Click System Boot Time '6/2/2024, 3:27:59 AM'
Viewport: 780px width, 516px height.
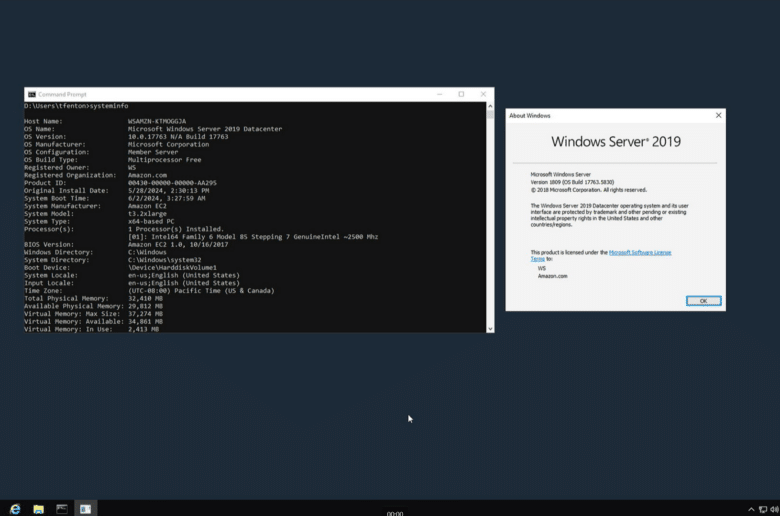167,198
